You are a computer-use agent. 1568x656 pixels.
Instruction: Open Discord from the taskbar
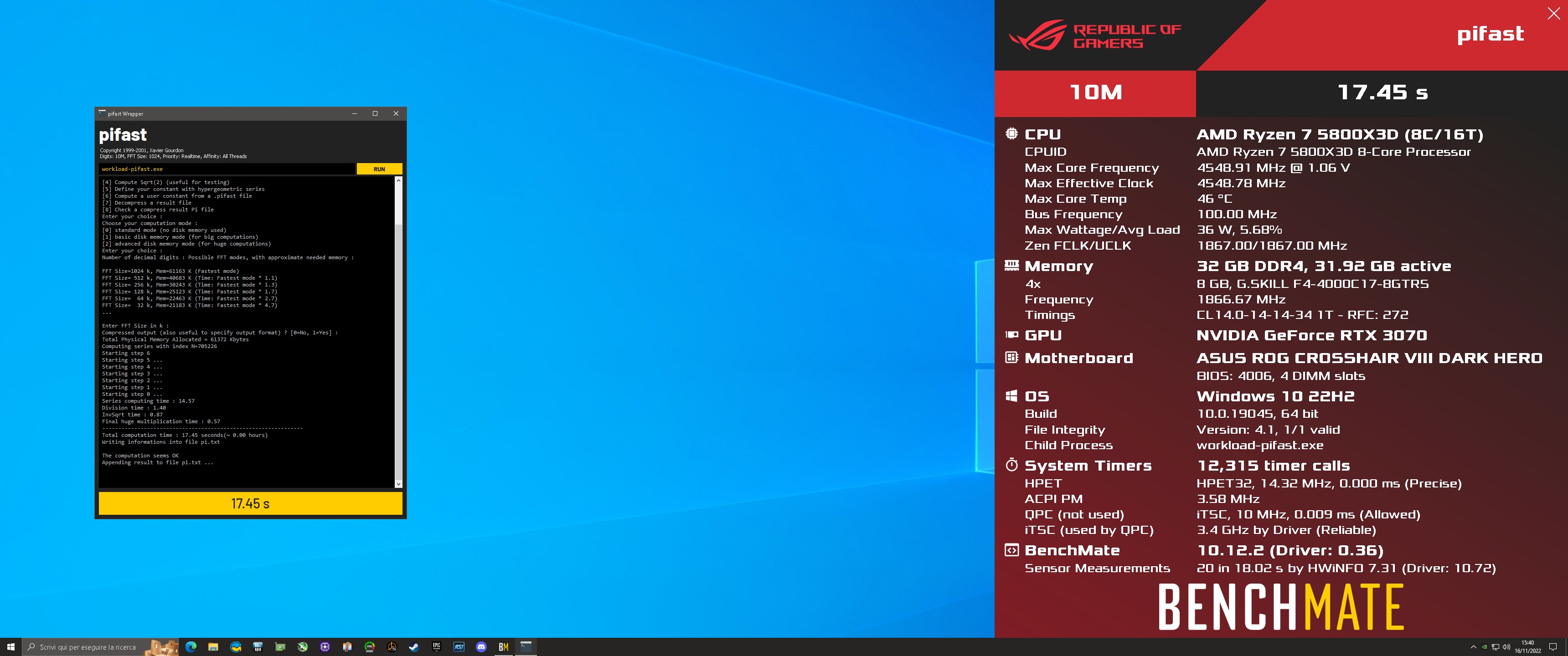pyautogui.click(x=481, y=647)
